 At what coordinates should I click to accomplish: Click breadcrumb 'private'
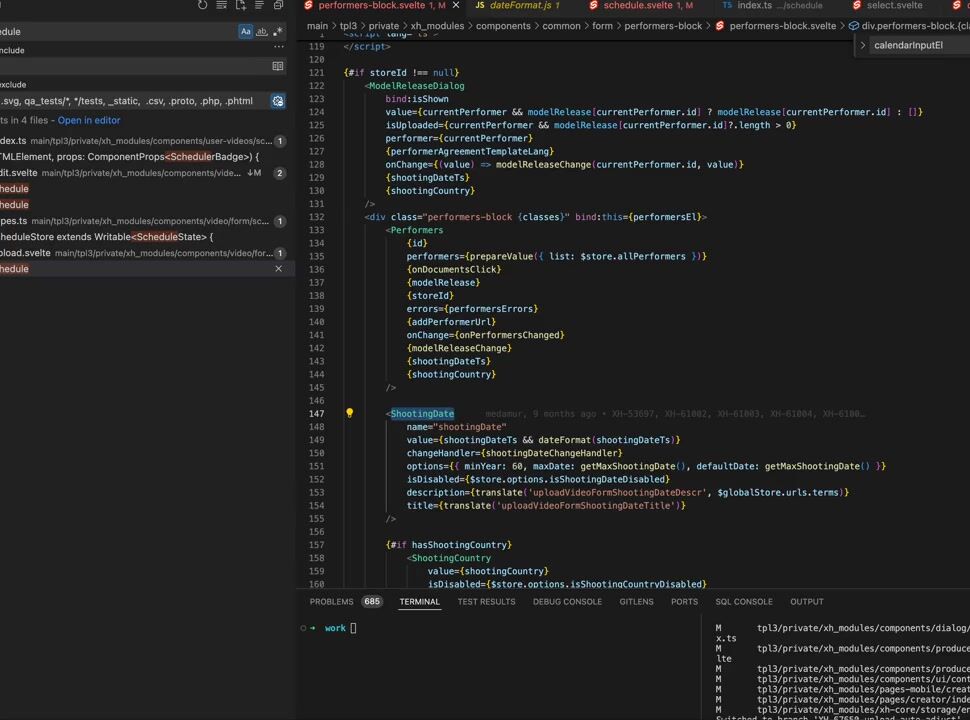384,26
